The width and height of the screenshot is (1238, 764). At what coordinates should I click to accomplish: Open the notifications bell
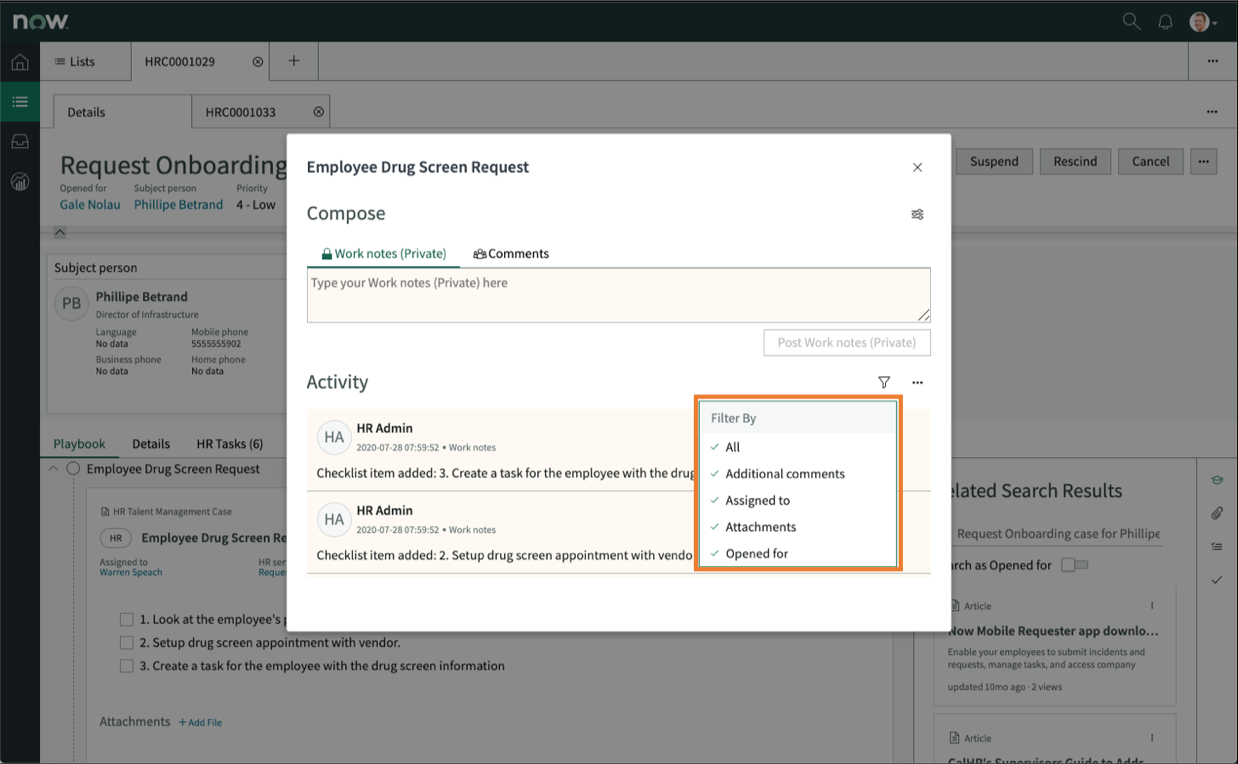pyautogui.click(x=1165, y=21)
